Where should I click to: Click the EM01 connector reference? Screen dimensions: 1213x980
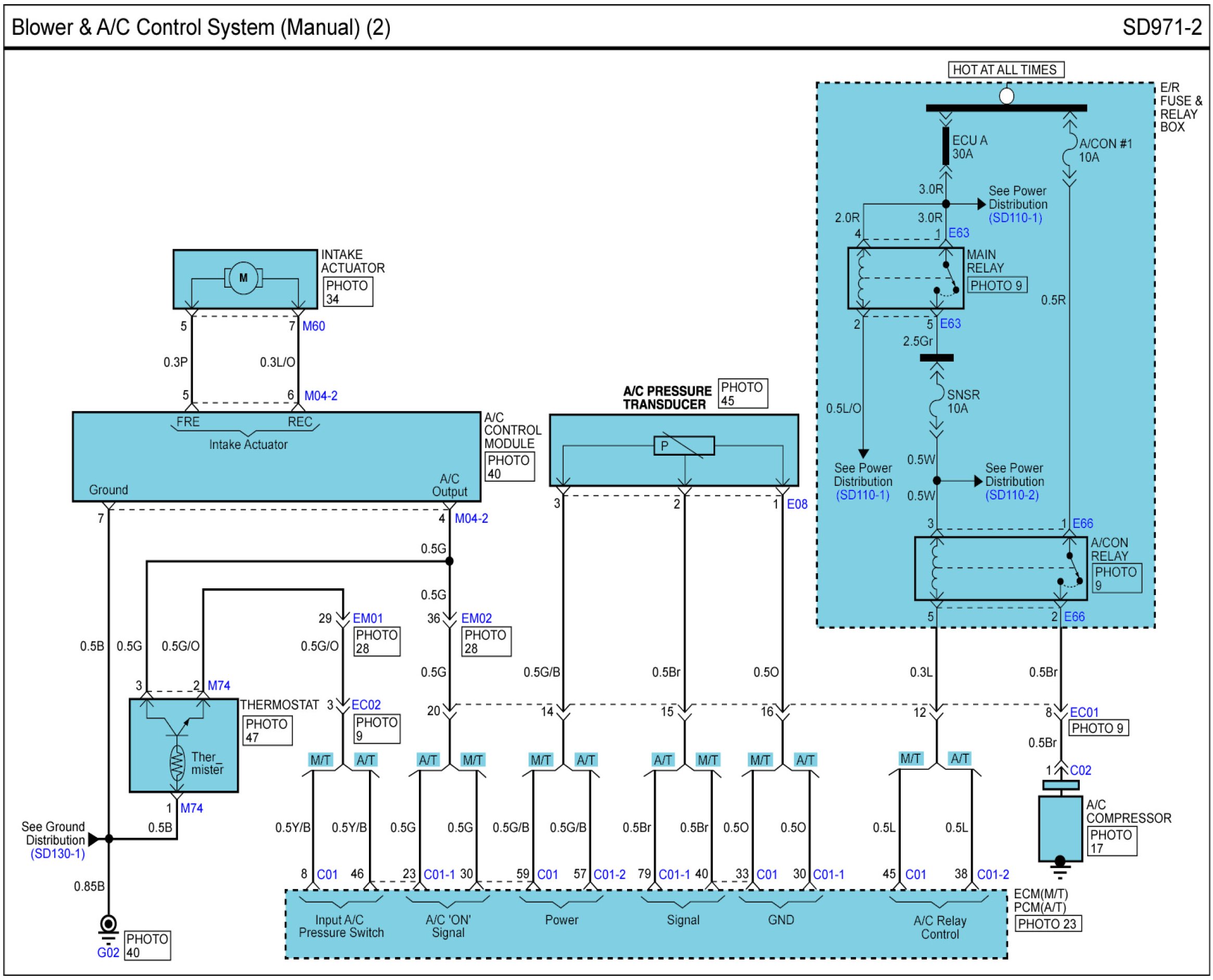[367, 618]
